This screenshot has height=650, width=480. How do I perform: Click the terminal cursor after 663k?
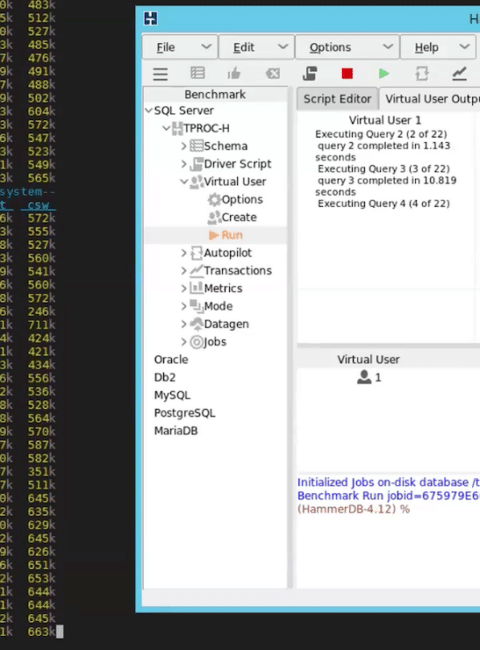pos(60,632)
